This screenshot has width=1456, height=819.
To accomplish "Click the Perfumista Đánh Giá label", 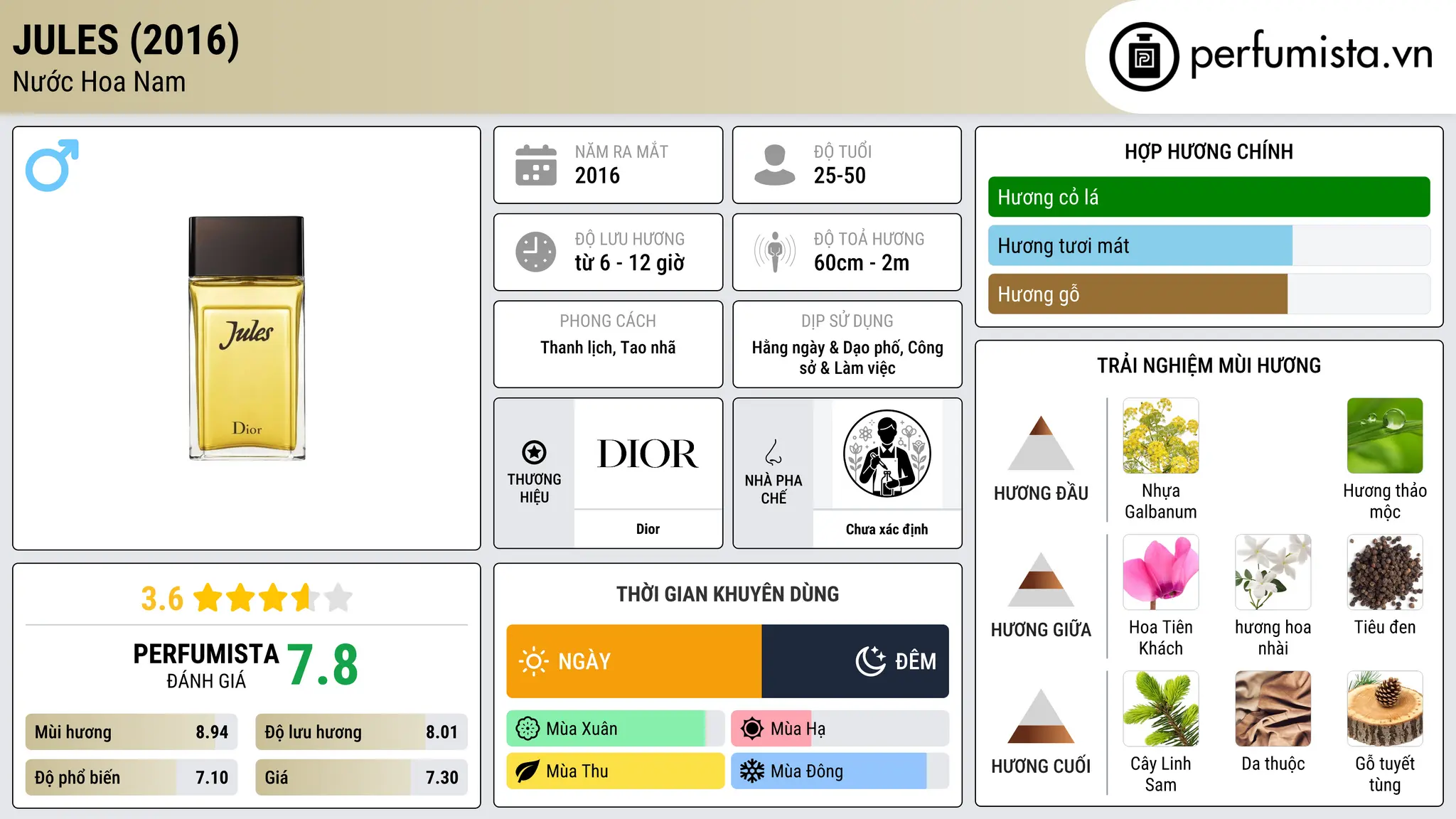I will click(x=206, y=665).
